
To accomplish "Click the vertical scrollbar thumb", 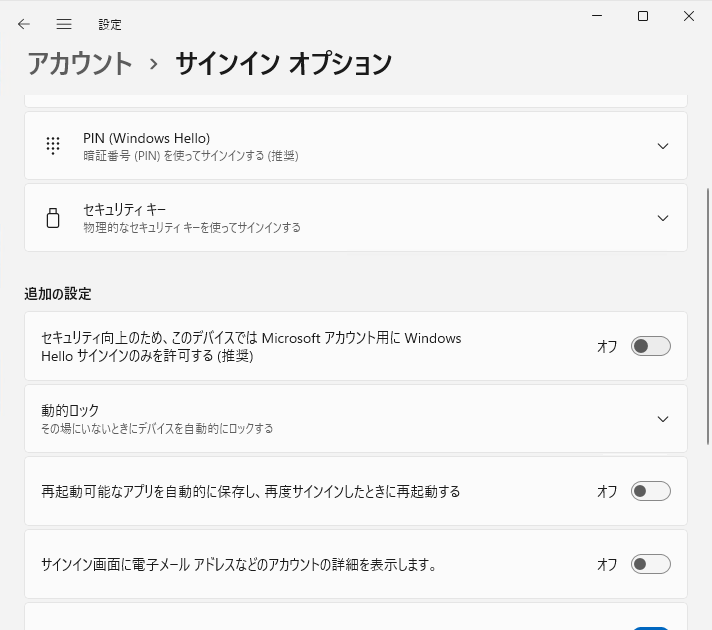I will 708,316.
